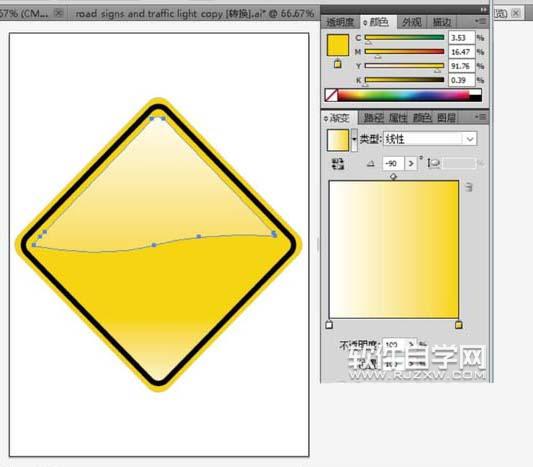
Task: Select the white left gradient stop
Action: pos(329,325)
